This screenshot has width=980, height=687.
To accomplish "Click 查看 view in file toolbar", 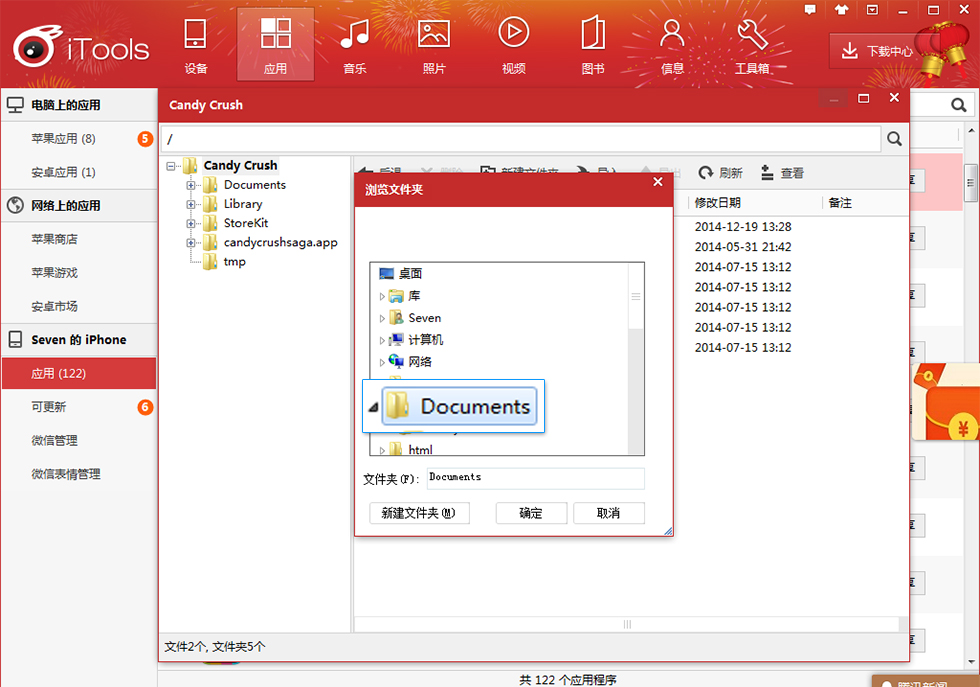I will (782, 173).
